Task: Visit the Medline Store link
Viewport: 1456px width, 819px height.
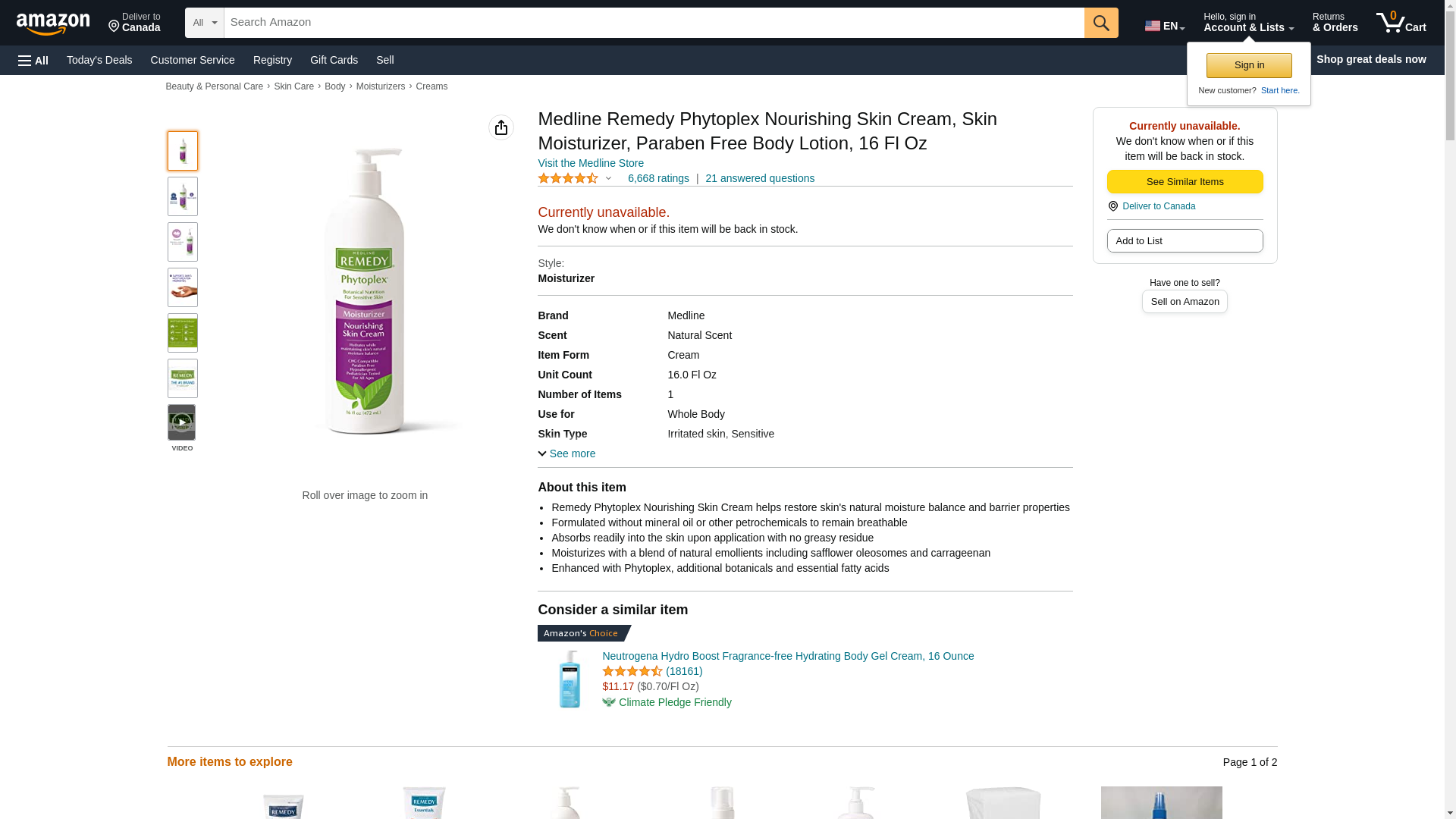Action: 591,163
